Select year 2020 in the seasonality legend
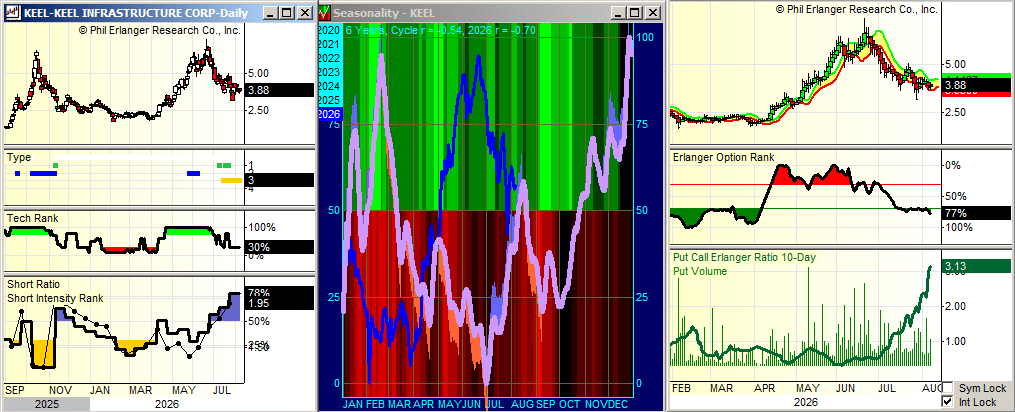Screen dimensions: 1015x412 coord(330,30)
